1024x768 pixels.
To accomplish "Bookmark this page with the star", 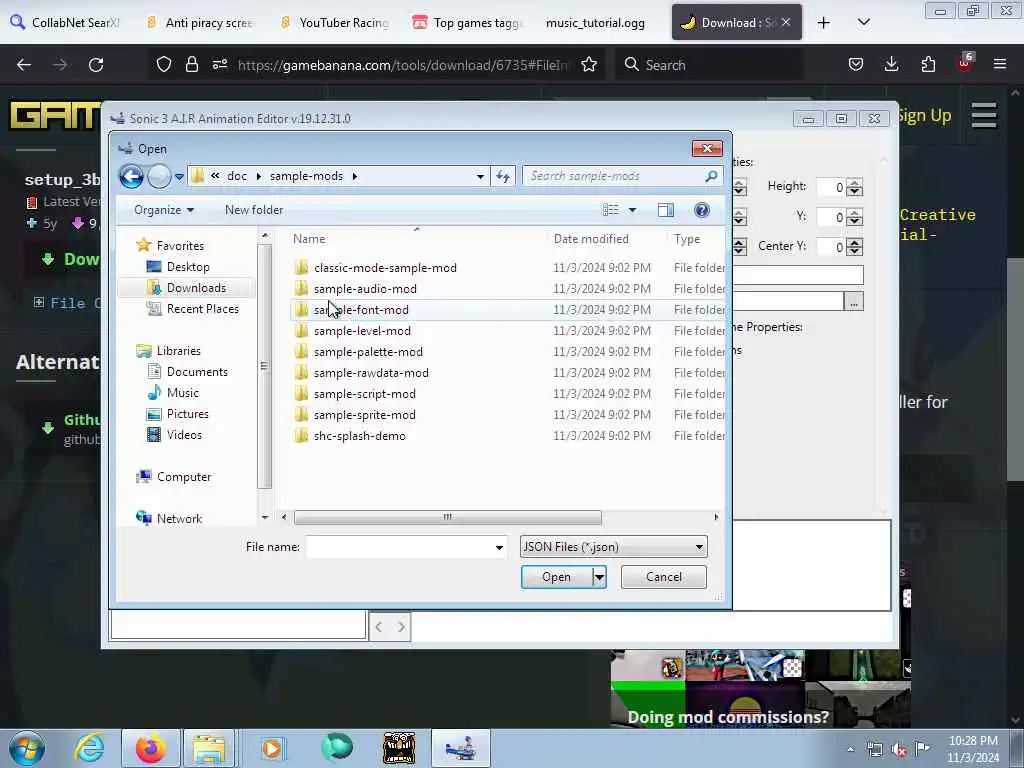I will (589, 65).
